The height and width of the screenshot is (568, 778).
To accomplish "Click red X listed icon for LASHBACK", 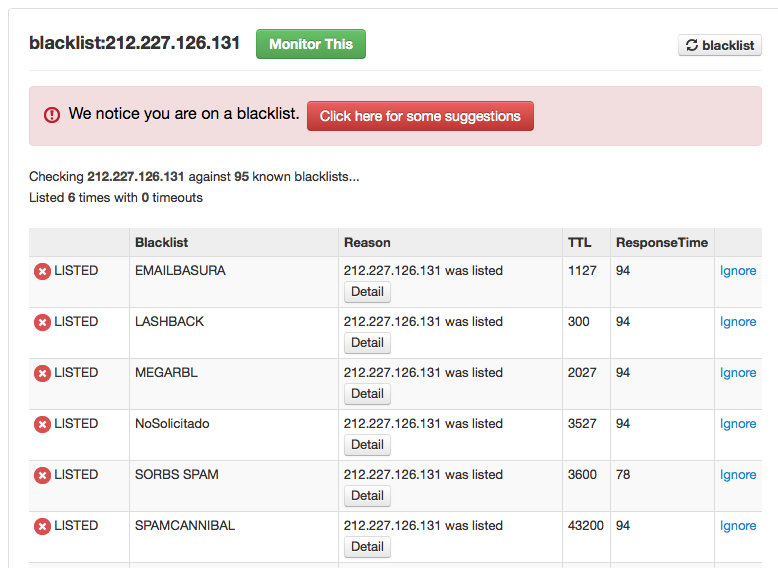I will (42, 322).
